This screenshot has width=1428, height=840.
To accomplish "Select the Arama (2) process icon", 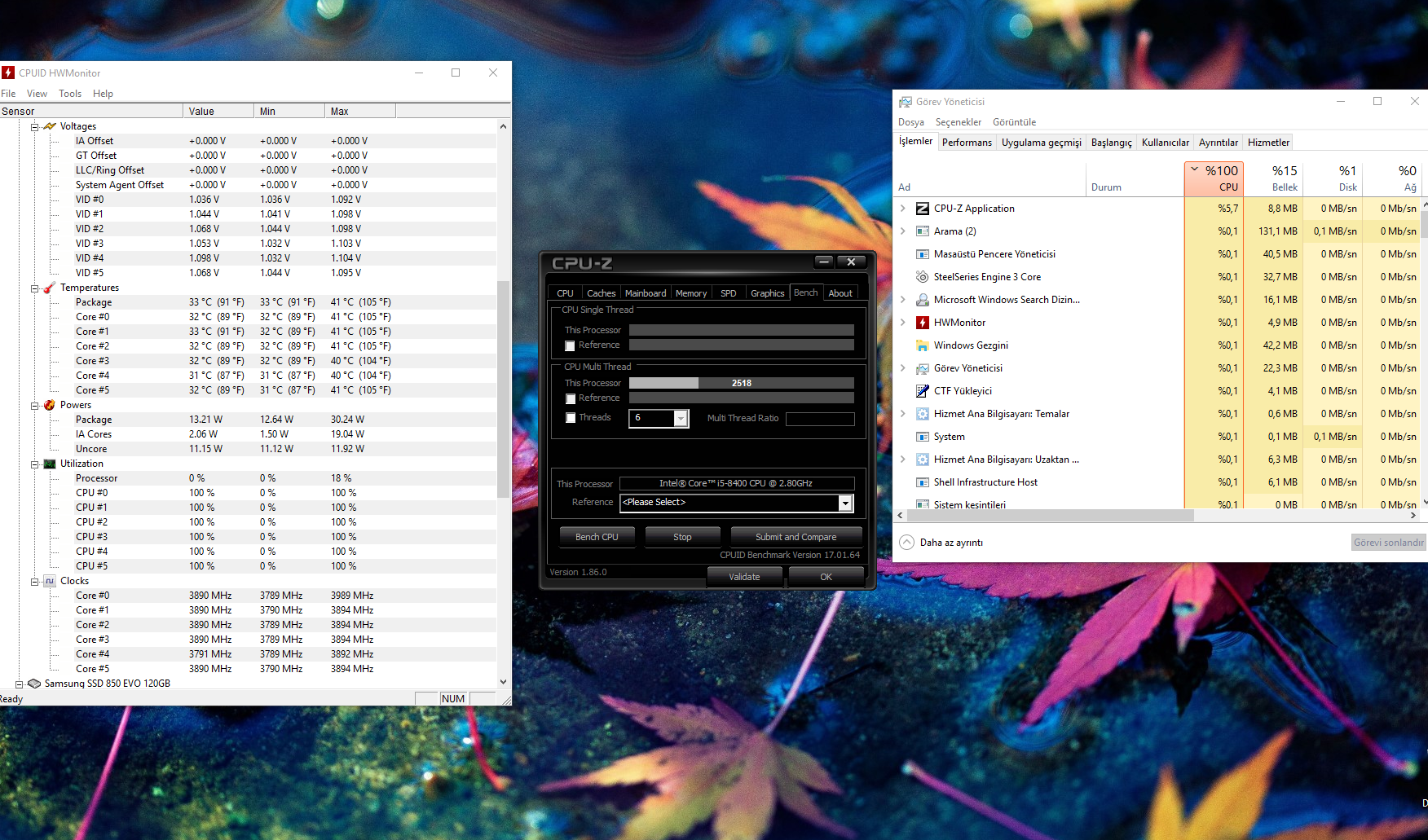I will [923, 231].
